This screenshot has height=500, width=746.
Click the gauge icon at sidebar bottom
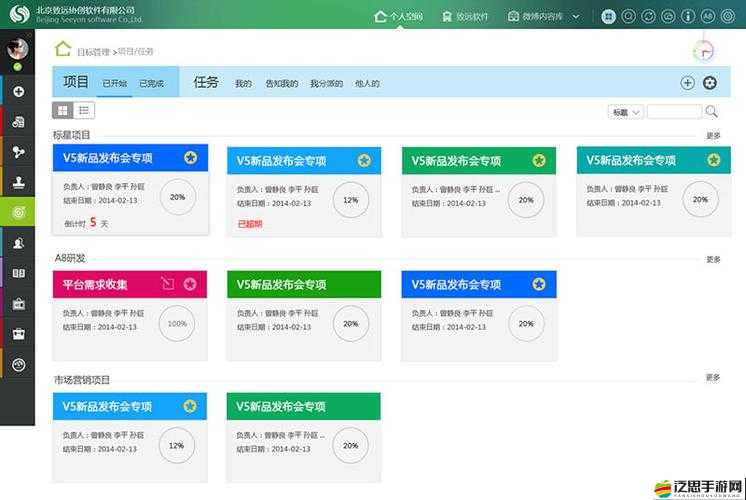tap(19, 365)
